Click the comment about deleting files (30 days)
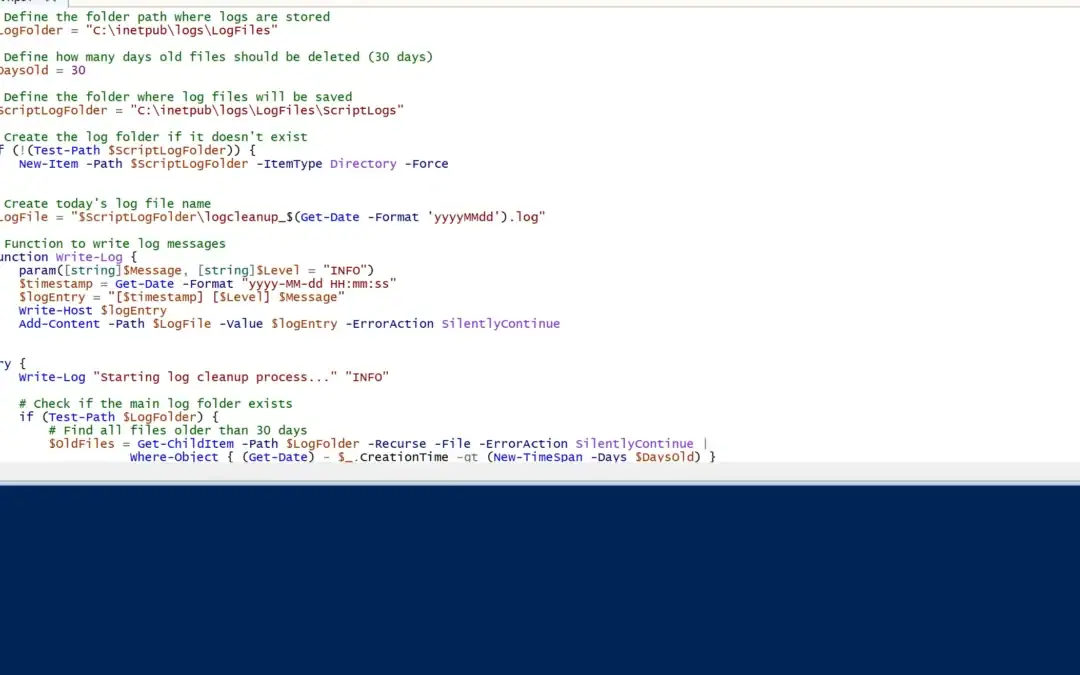1080x675 pixels. click(218, 56)
